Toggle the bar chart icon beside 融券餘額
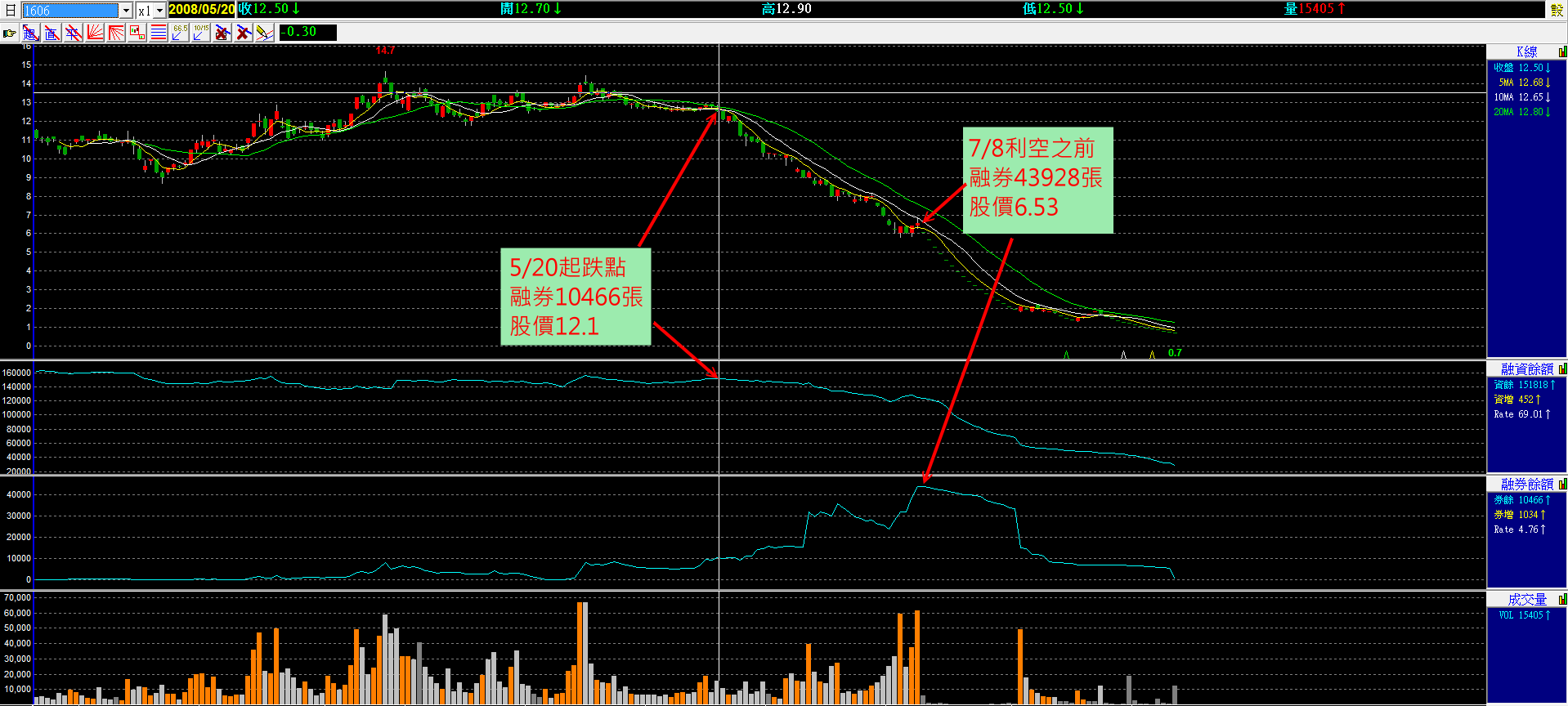The height and width of the screenshot is (706, 1568). [x=1562, y=485]
